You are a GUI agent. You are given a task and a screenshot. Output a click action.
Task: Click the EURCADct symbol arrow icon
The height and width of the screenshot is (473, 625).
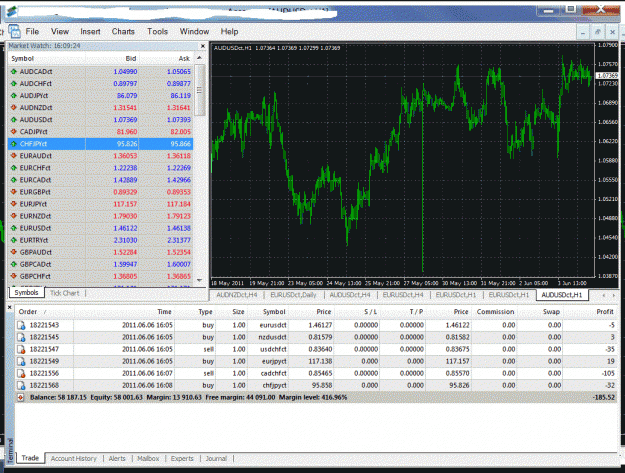(14, 180)
